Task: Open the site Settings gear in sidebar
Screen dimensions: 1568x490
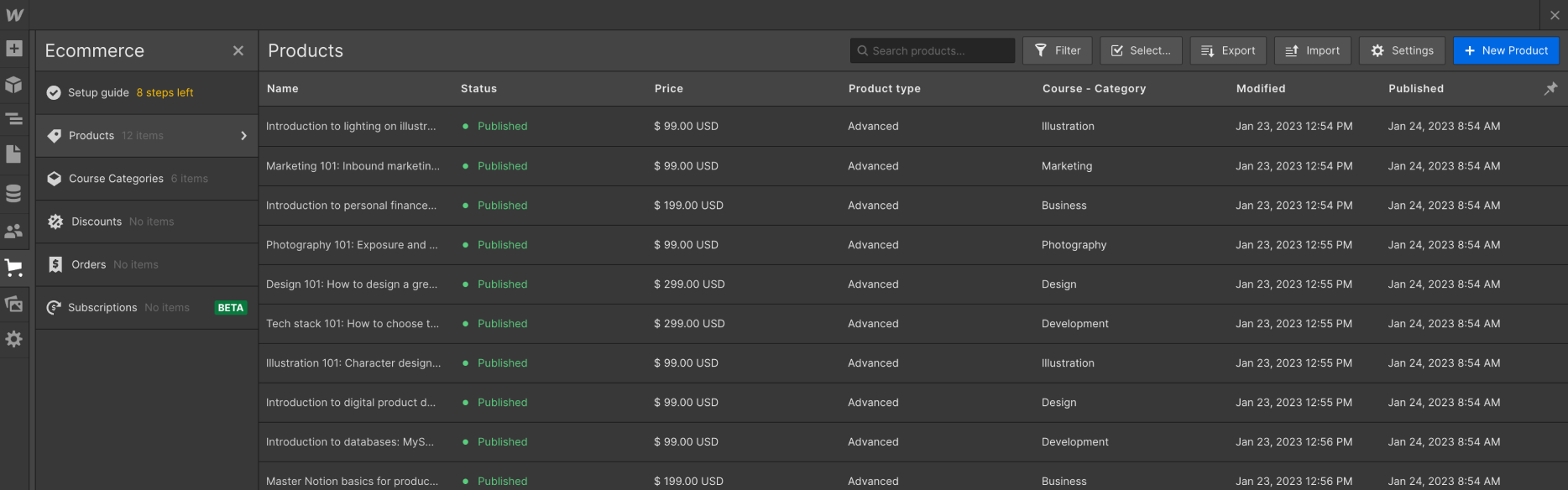Action: [14, 339]
